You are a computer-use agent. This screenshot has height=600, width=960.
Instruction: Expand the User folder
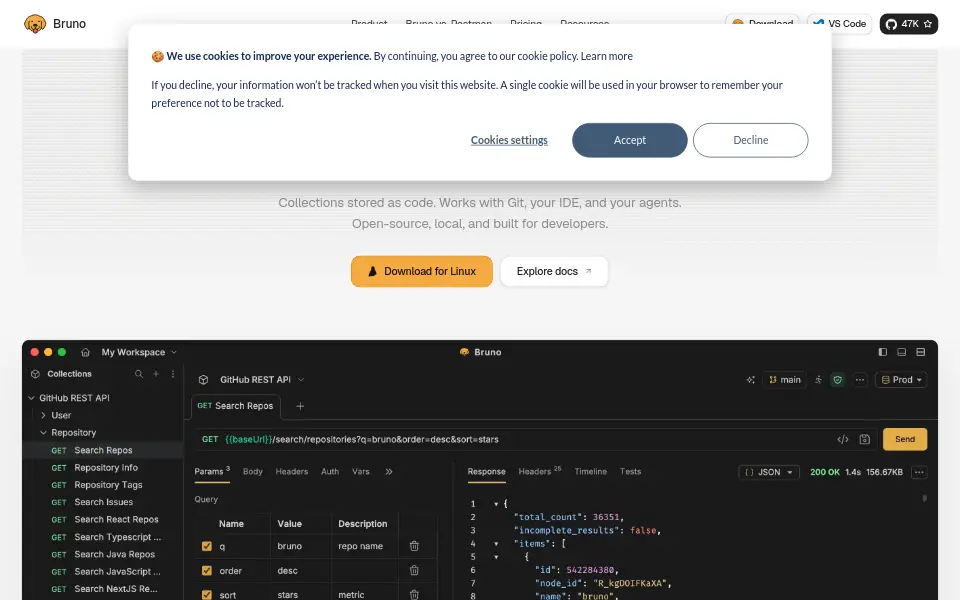click(x=43, y=415)
